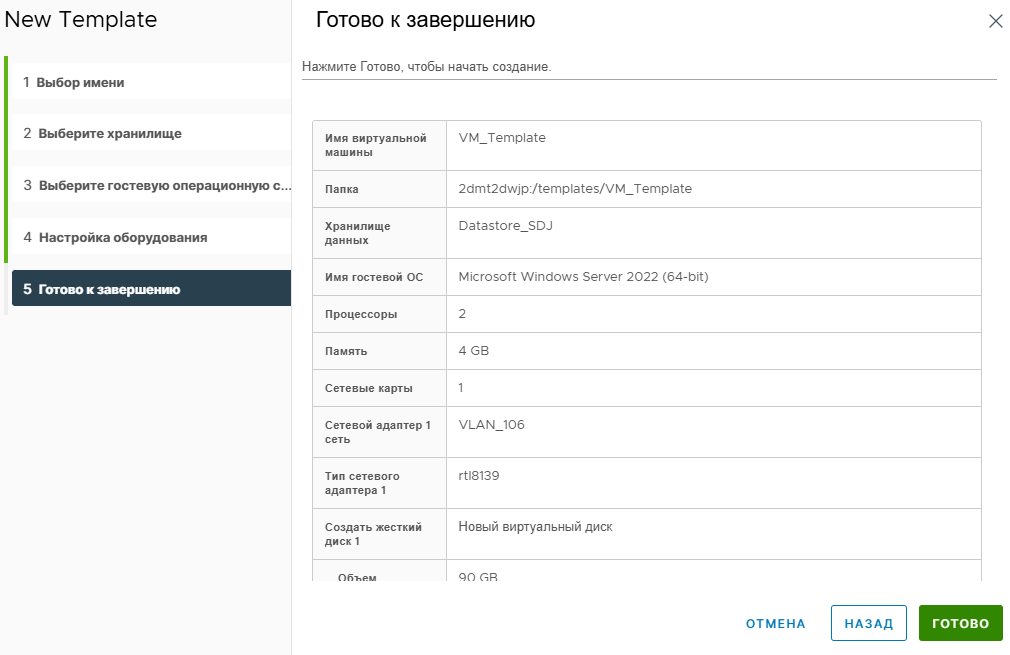The height and width of the screenshot is (655, 1010).
Task: Click the Имя гостевой ОС label
Action: (x=374, y=278)
